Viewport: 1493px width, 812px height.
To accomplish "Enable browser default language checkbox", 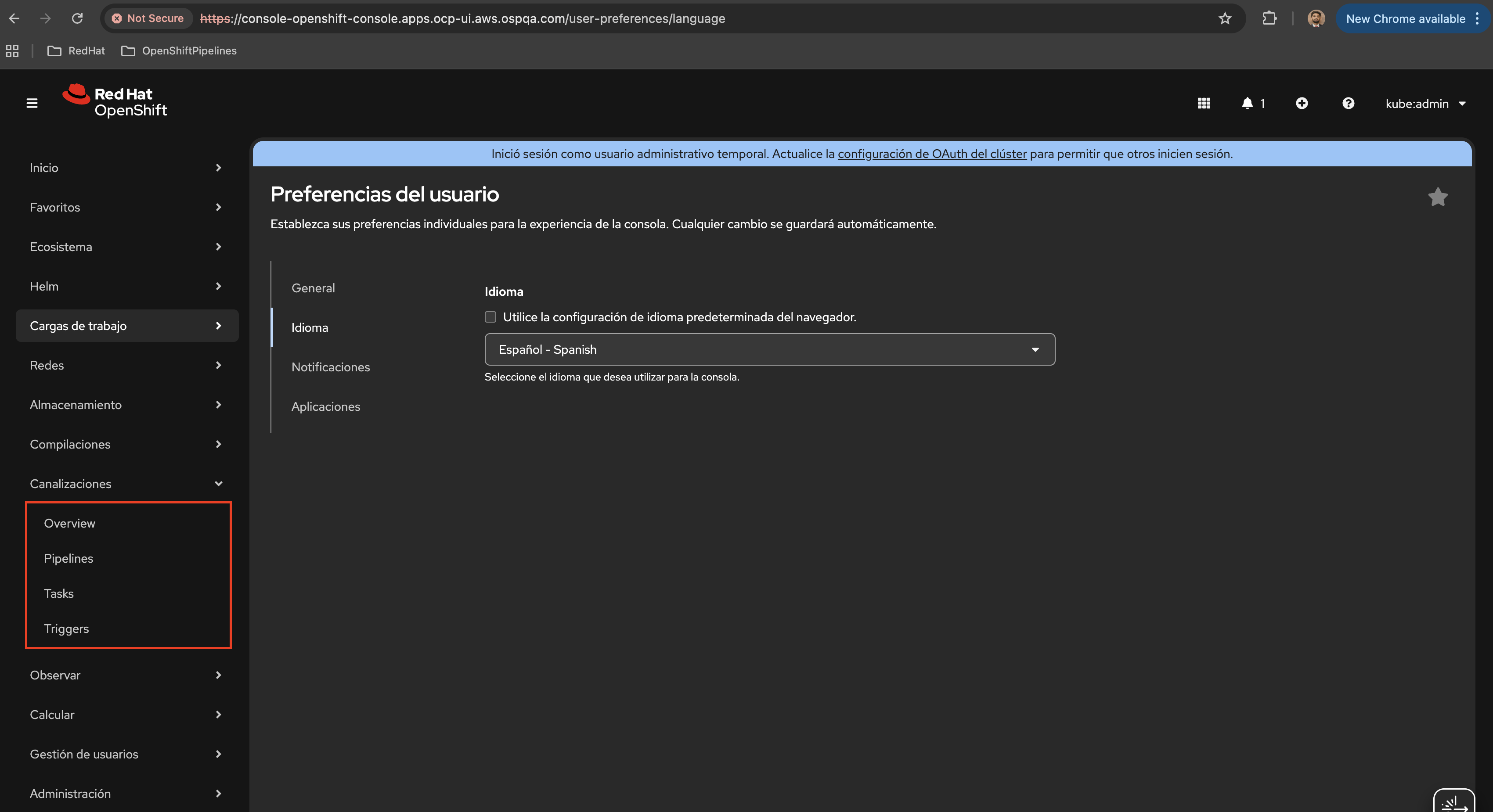I will pyautogui.click(x=490, y=317).
